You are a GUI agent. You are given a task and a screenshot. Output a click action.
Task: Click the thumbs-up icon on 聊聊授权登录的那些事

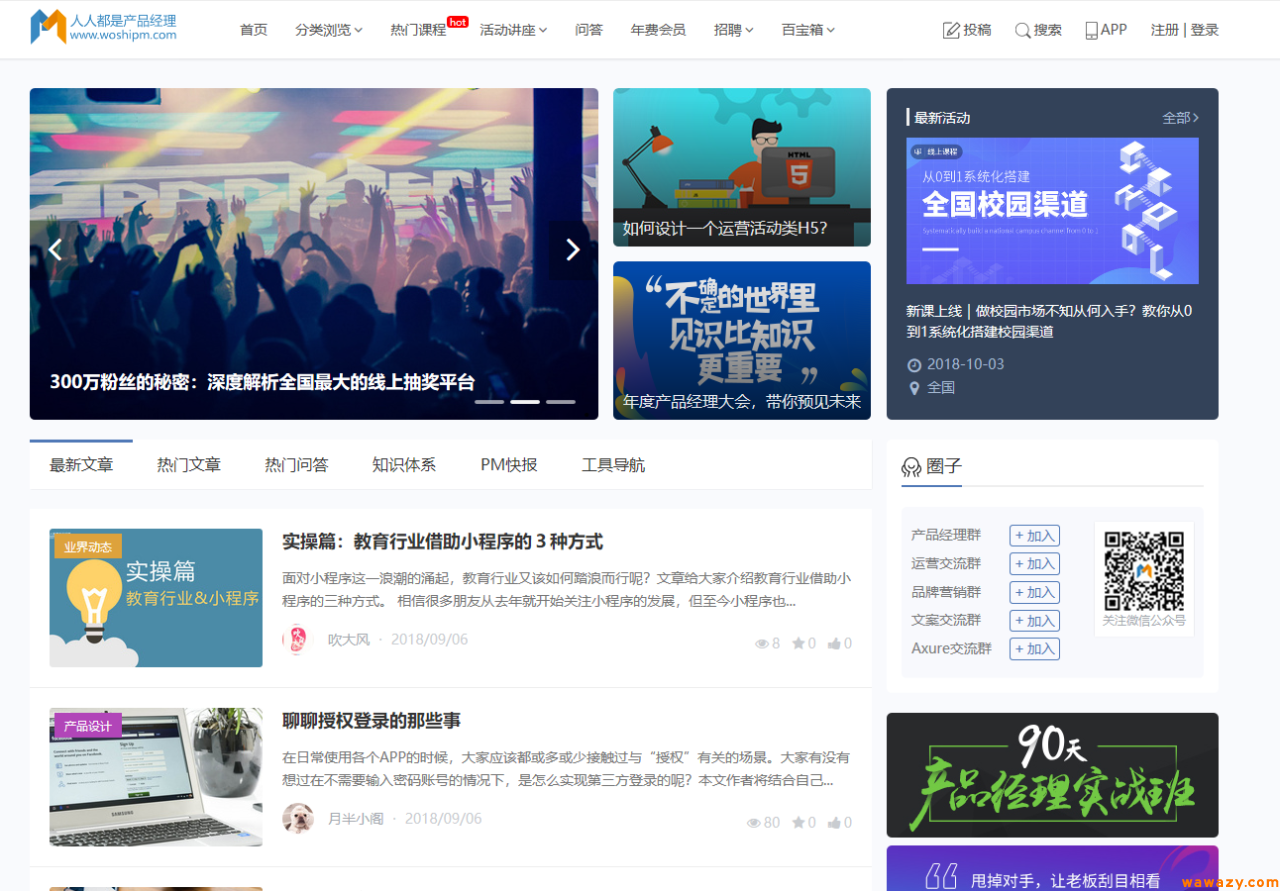tap(833, 822)
